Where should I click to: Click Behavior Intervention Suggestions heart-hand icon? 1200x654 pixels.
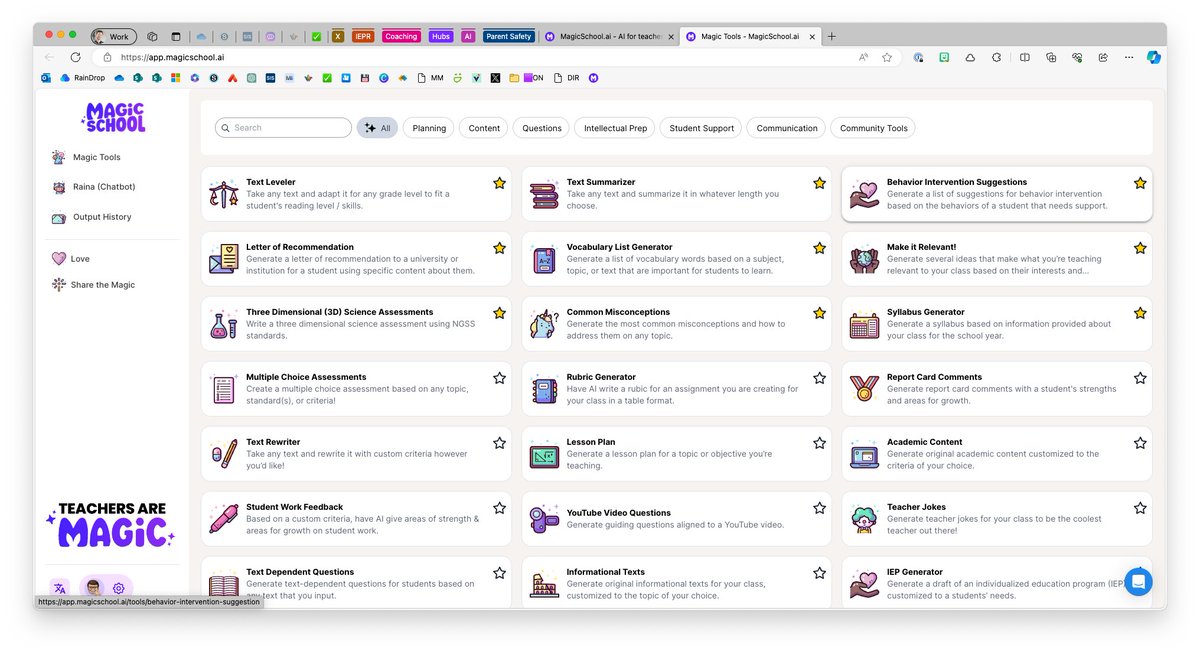coord(864,194)
